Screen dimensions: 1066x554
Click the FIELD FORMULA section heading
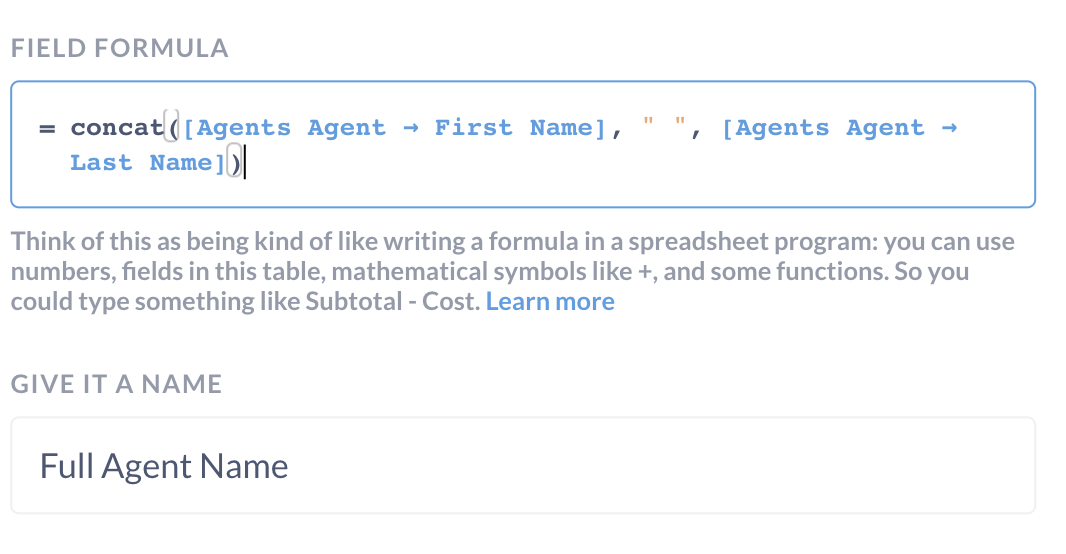tap(120, 48)
